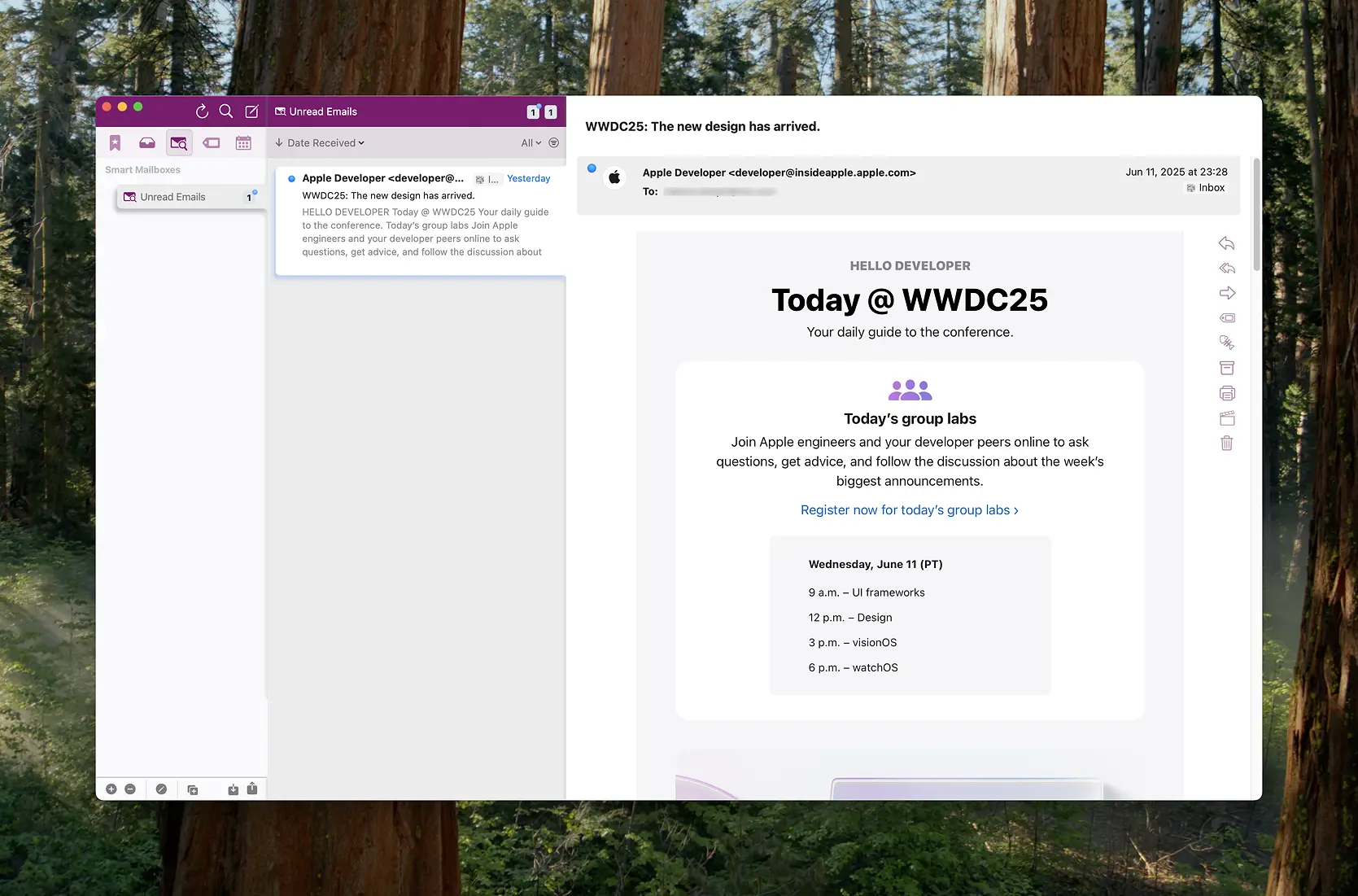Image resolution: width=1358 pixels, height=896 pixels.
Task: Archive the message with the archive box icon
Action: tap(1227, 368)
